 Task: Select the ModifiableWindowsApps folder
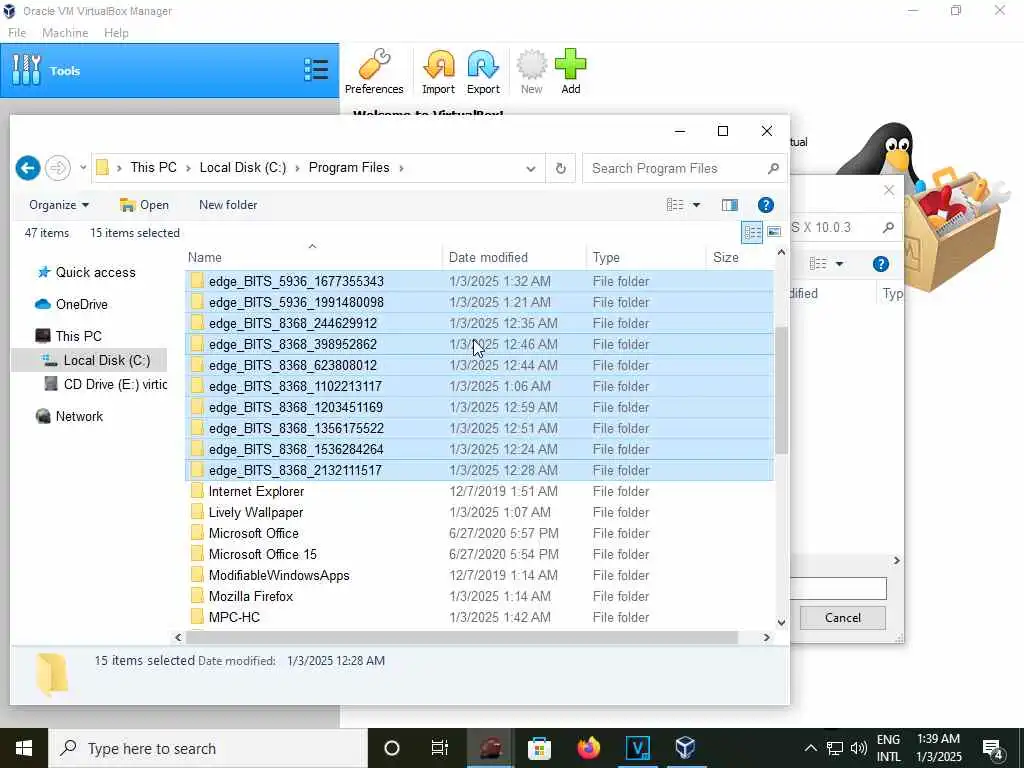(x=479, y=575)
